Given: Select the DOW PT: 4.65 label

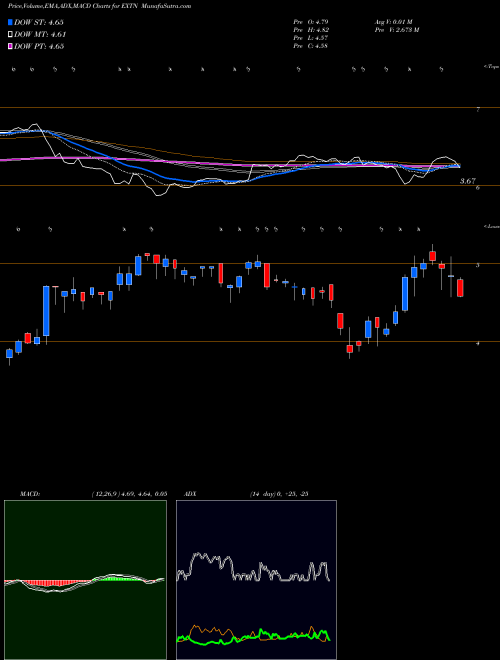Looking at the screenshot, I should coord(39,46).
